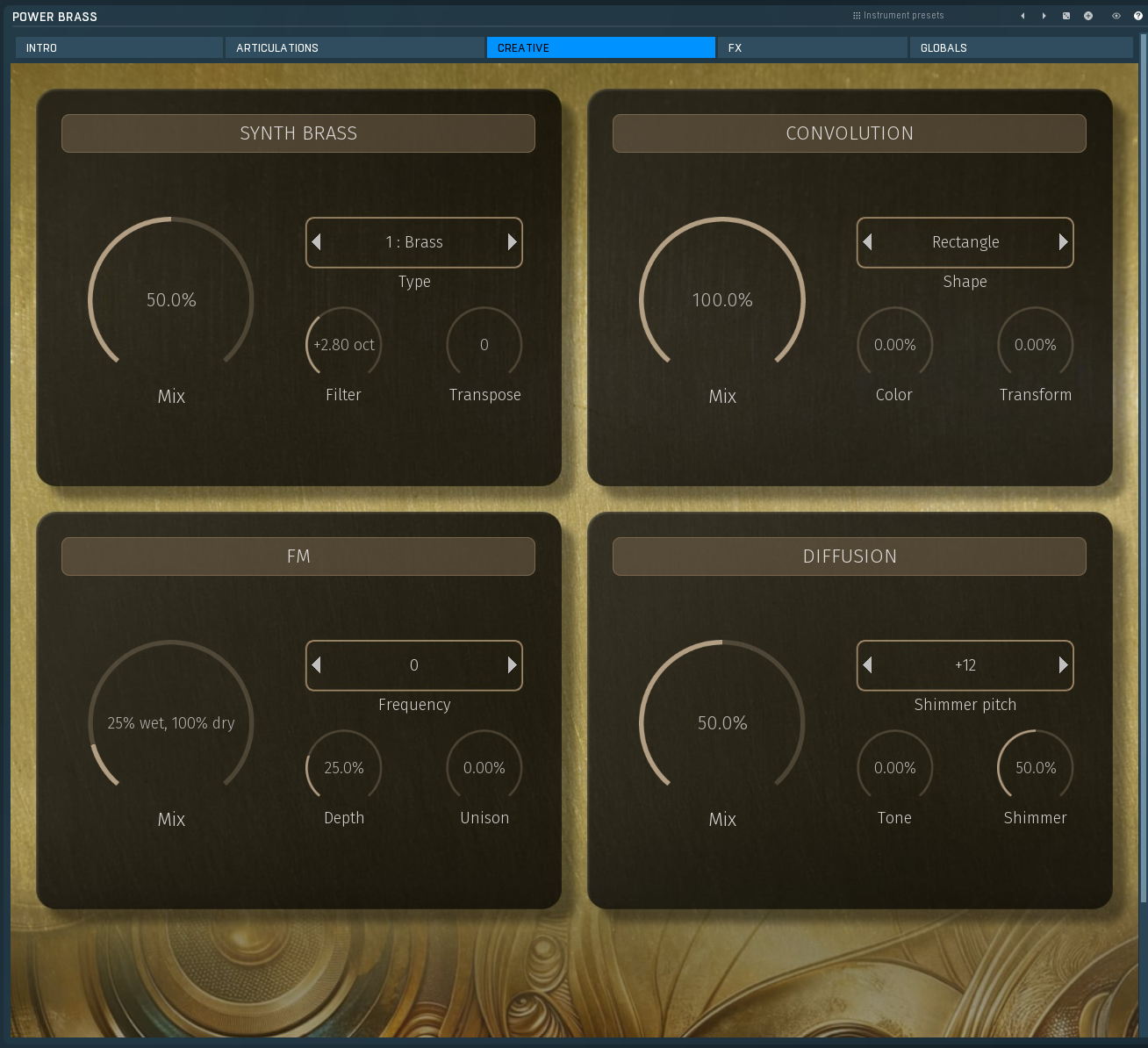Toggle the eye visibility icon in the title bar
Viewport: 1148px width, 1048px height.
click(x=1116, y=16)
